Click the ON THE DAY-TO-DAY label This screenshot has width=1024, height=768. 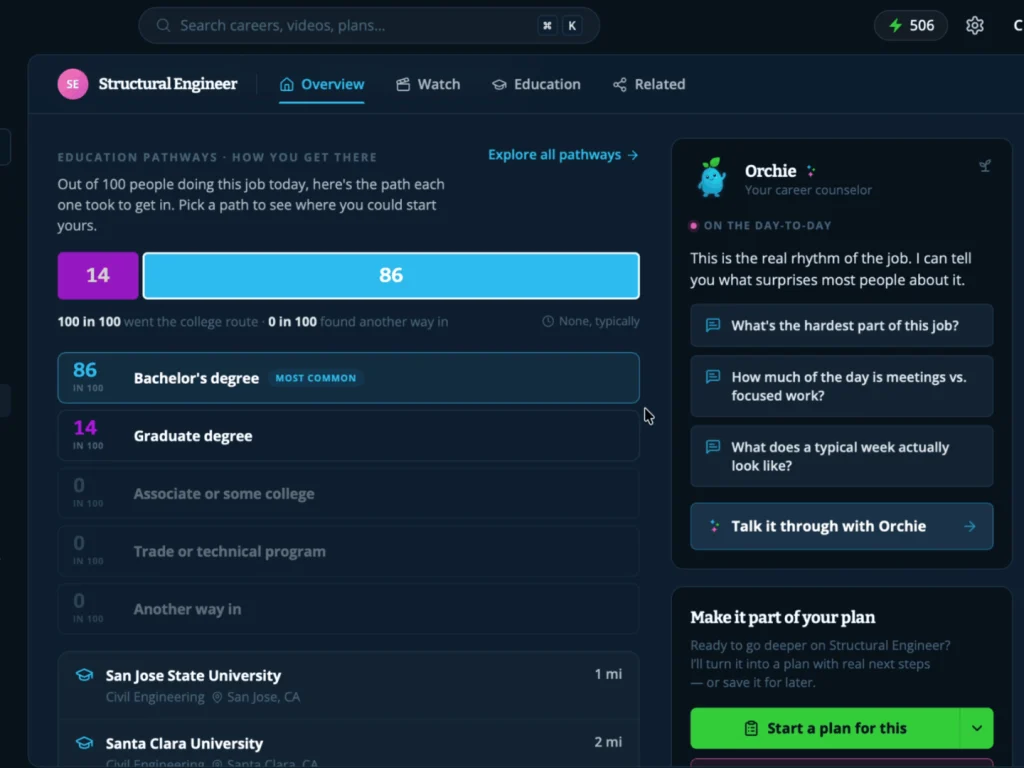767,226
